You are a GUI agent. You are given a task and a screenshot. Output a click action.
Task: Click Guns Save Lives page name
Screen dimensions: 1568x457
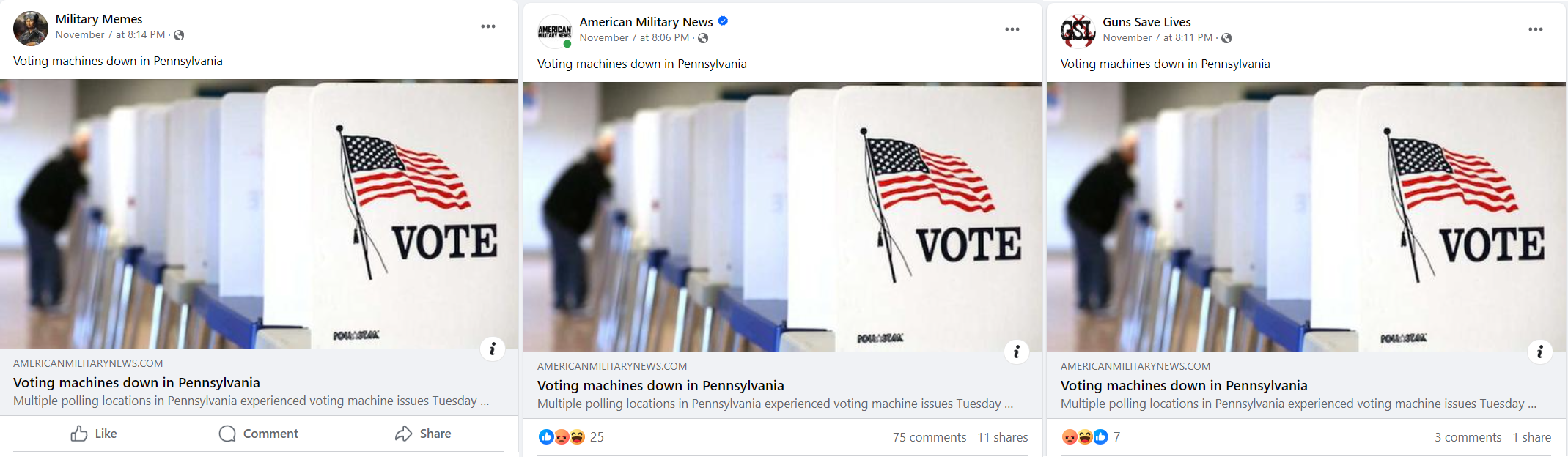[x=1146, y=22]
